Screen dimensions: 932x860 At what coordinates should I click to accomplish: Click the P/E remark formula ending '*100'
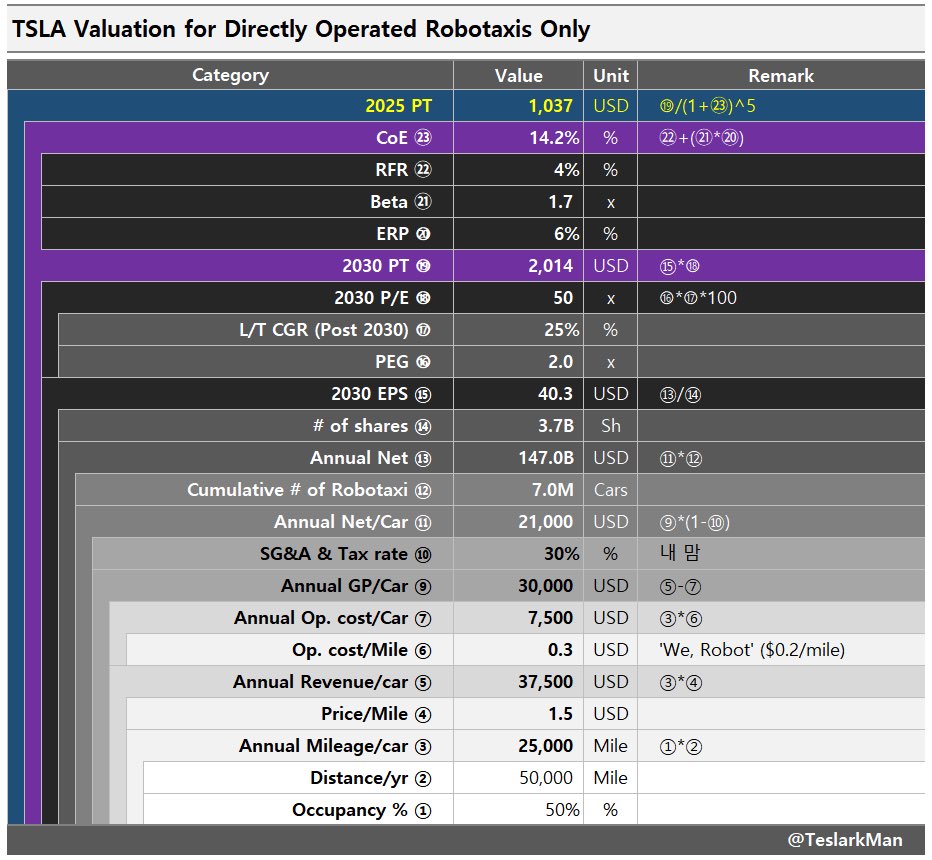coord(698,298)
